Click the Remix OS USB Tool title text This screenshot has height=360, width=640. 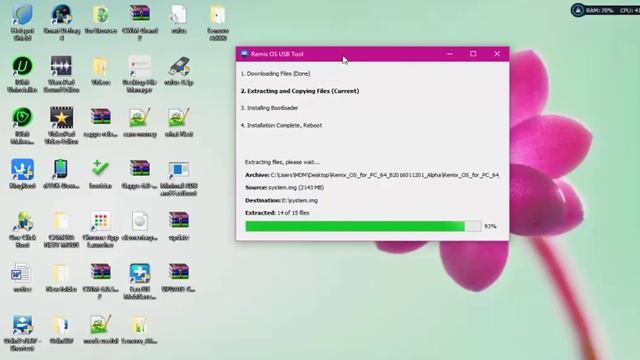(277, 54)
